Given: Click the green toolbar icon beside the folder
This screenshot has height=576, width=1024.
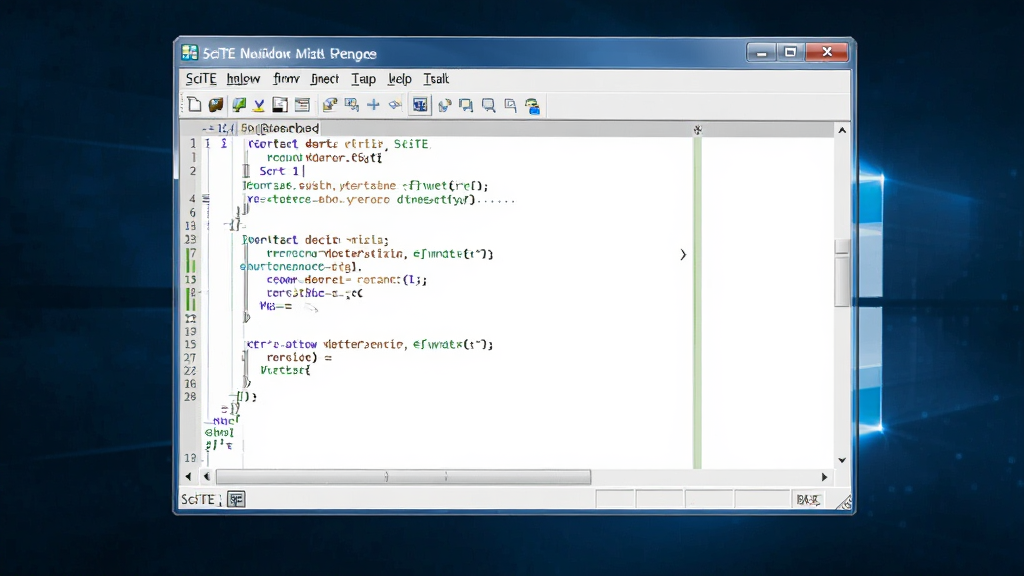Looking at the screenshot, I should [238, 104].
